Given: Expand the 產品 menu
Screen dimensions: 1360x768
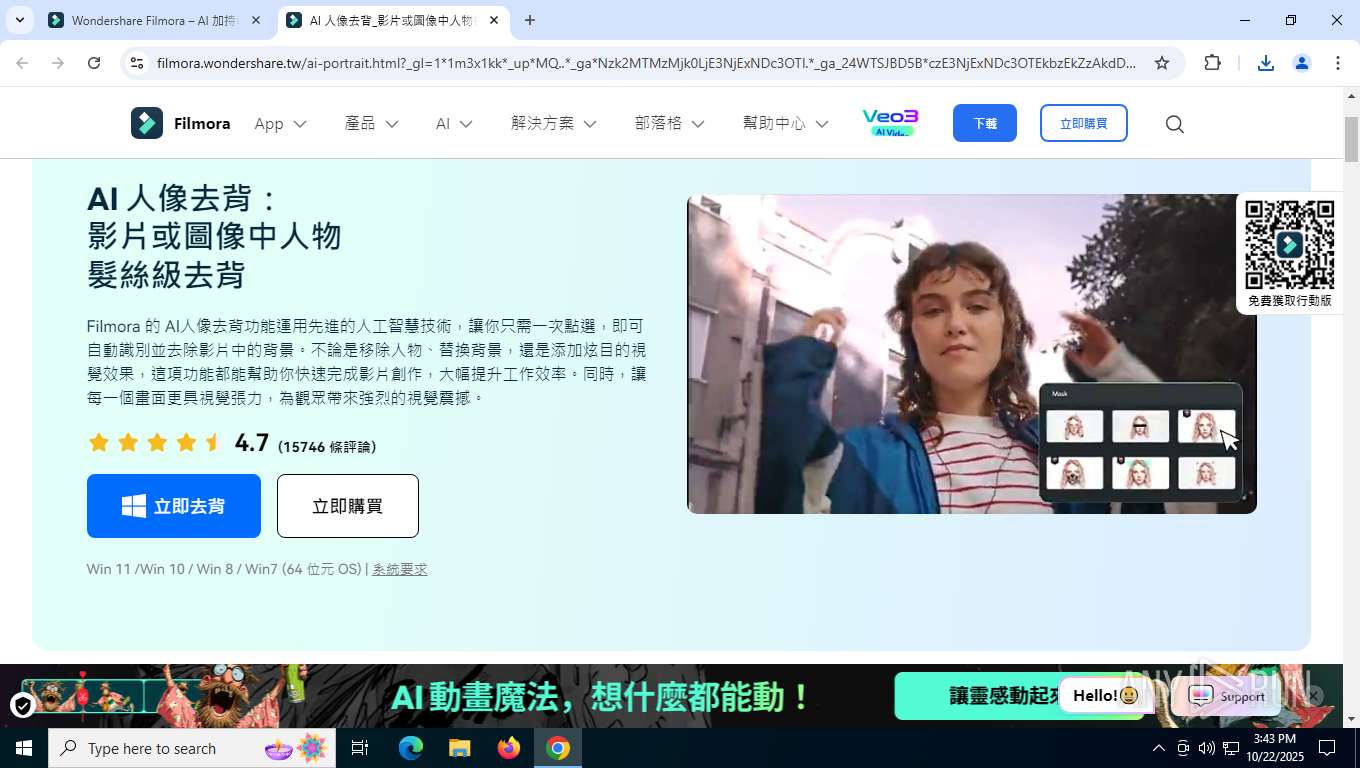Looking at the screenshot, I should click(371, 124).
